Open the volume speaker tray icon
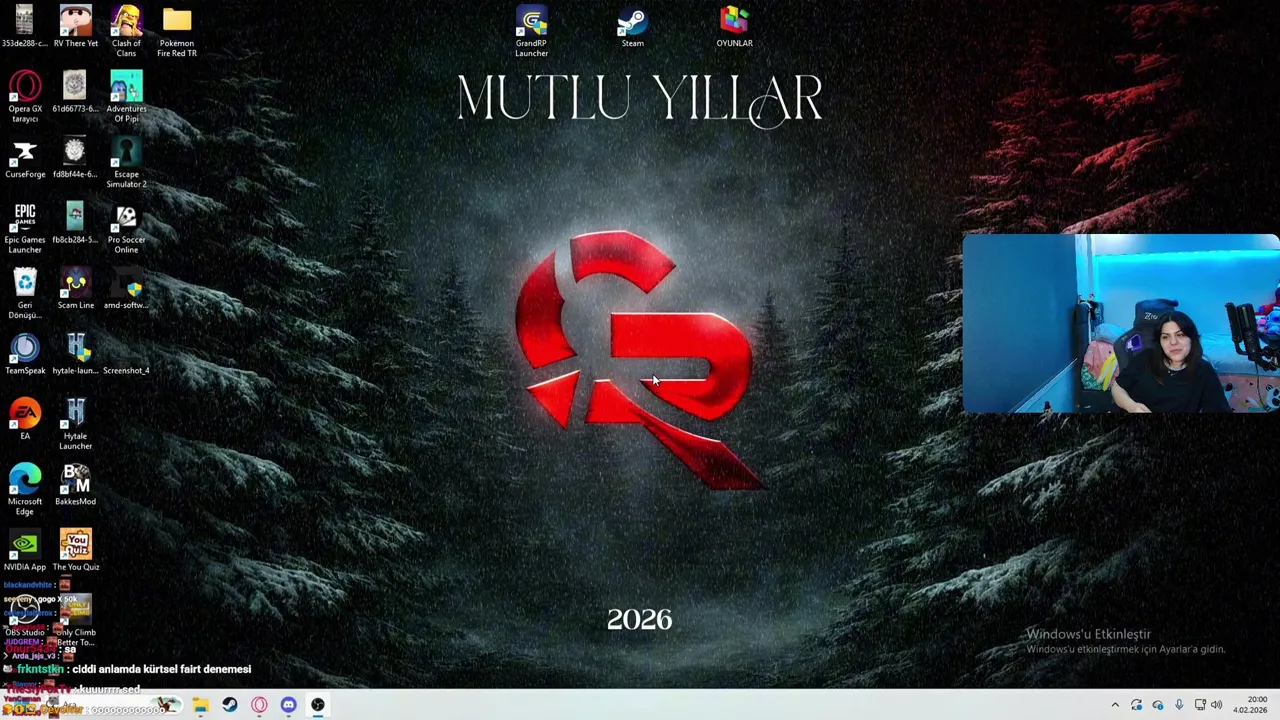 coord(1217,705)
